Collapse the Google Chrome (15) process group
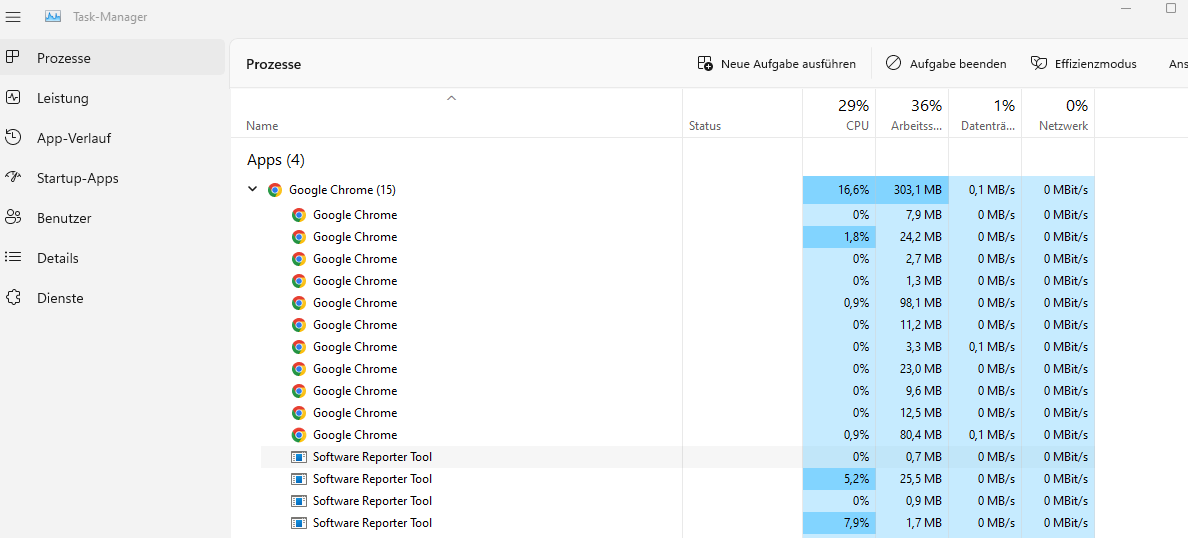This screenshot has height=538, width=1188. click(252, 190)
